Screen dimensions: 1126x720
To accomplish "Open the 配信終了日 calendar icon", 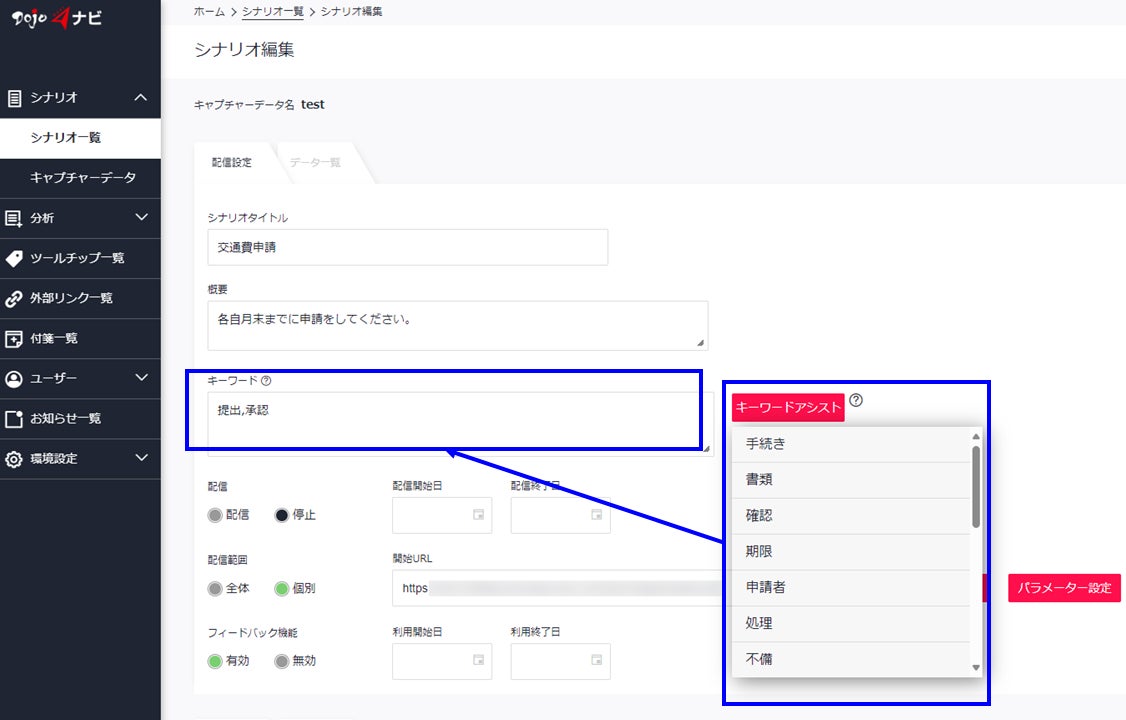I will (x=597, y=515).
